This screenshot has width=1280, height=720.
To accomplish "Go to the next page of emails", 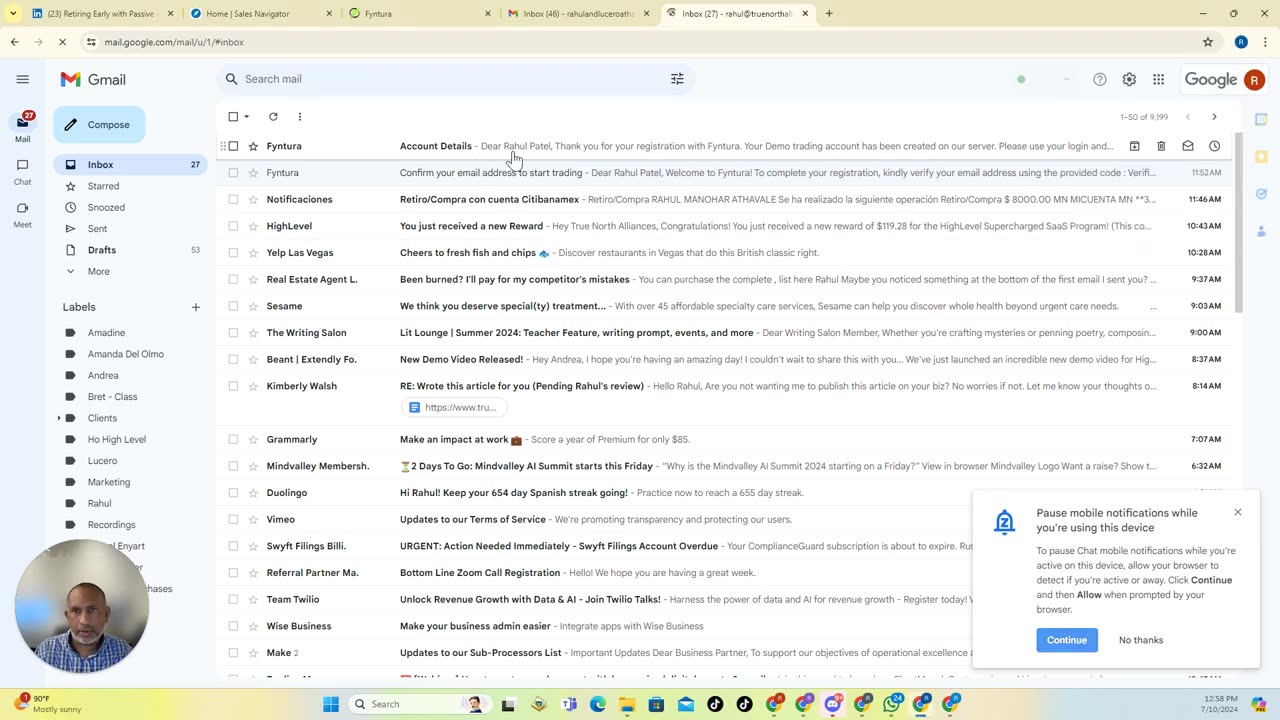I will (1214, 117).
